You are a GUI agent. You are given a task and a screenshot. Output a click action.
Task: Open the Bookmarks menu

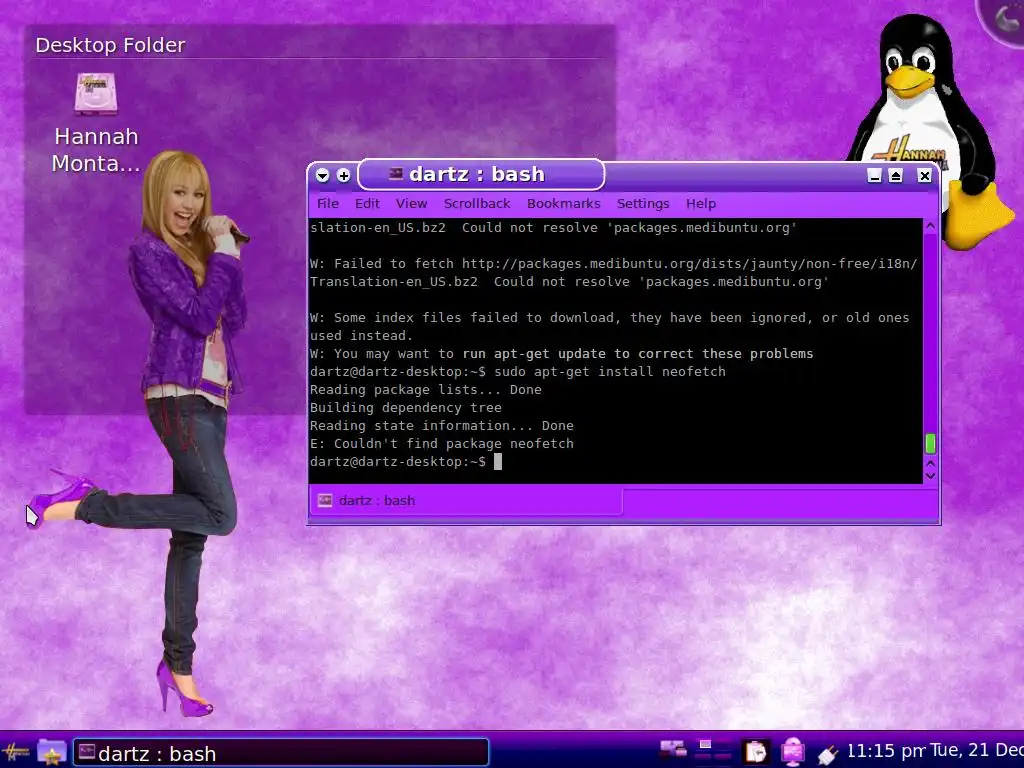tap(564, 204)
